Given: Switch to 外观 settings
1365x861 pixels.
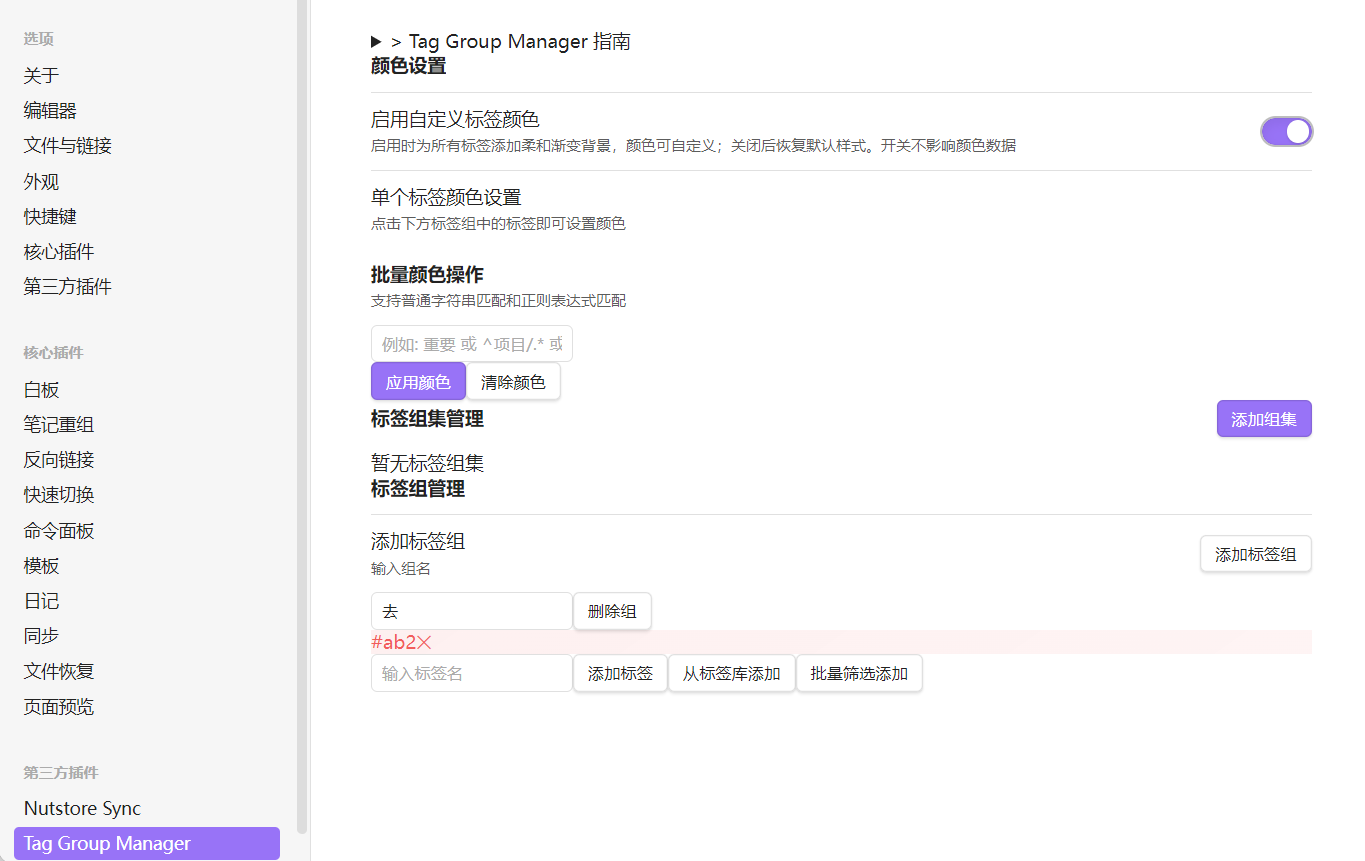Looking at the screenshot, I should (42, 182).
